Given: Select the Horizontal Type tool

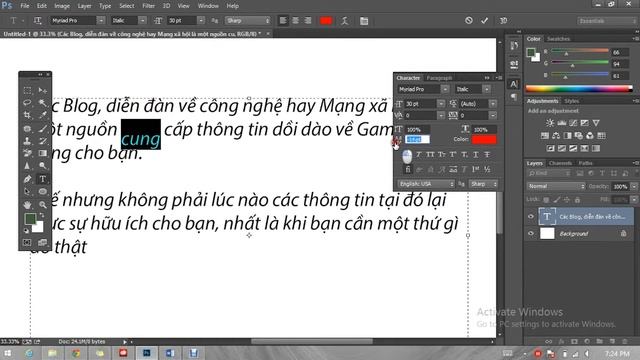Looking at the screenshot, I should [x=42, y=179].
